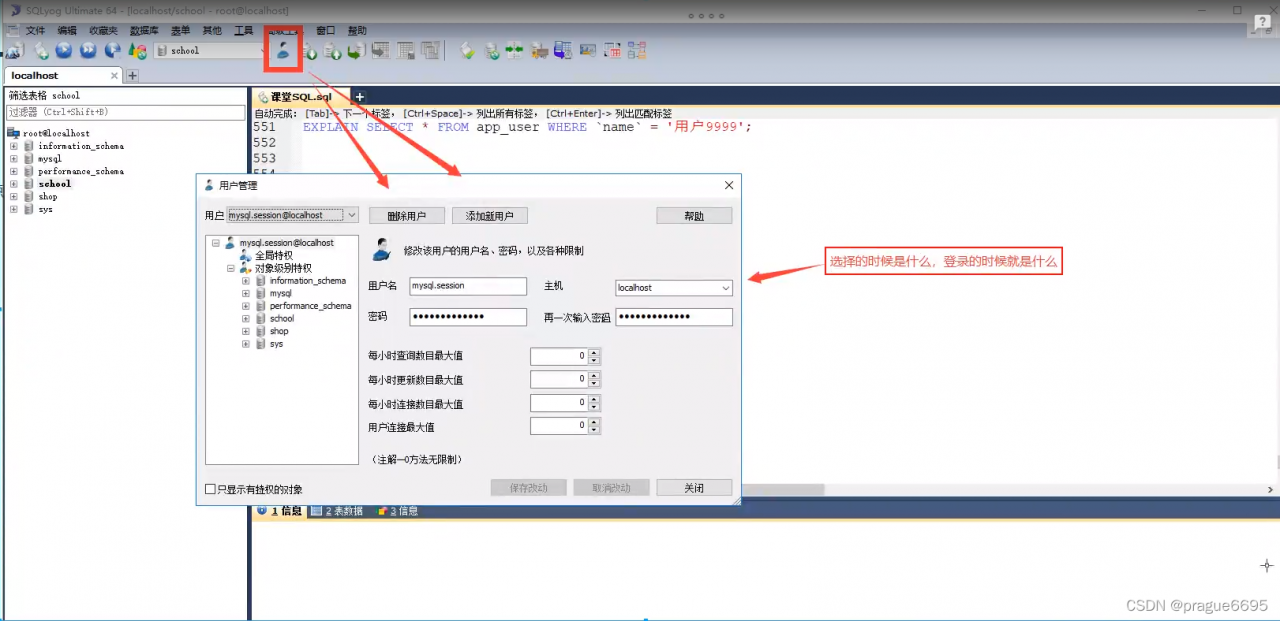Click the 再一次输入密码 confirm field
Screen dimensions: 1280x621
point(674,317)
